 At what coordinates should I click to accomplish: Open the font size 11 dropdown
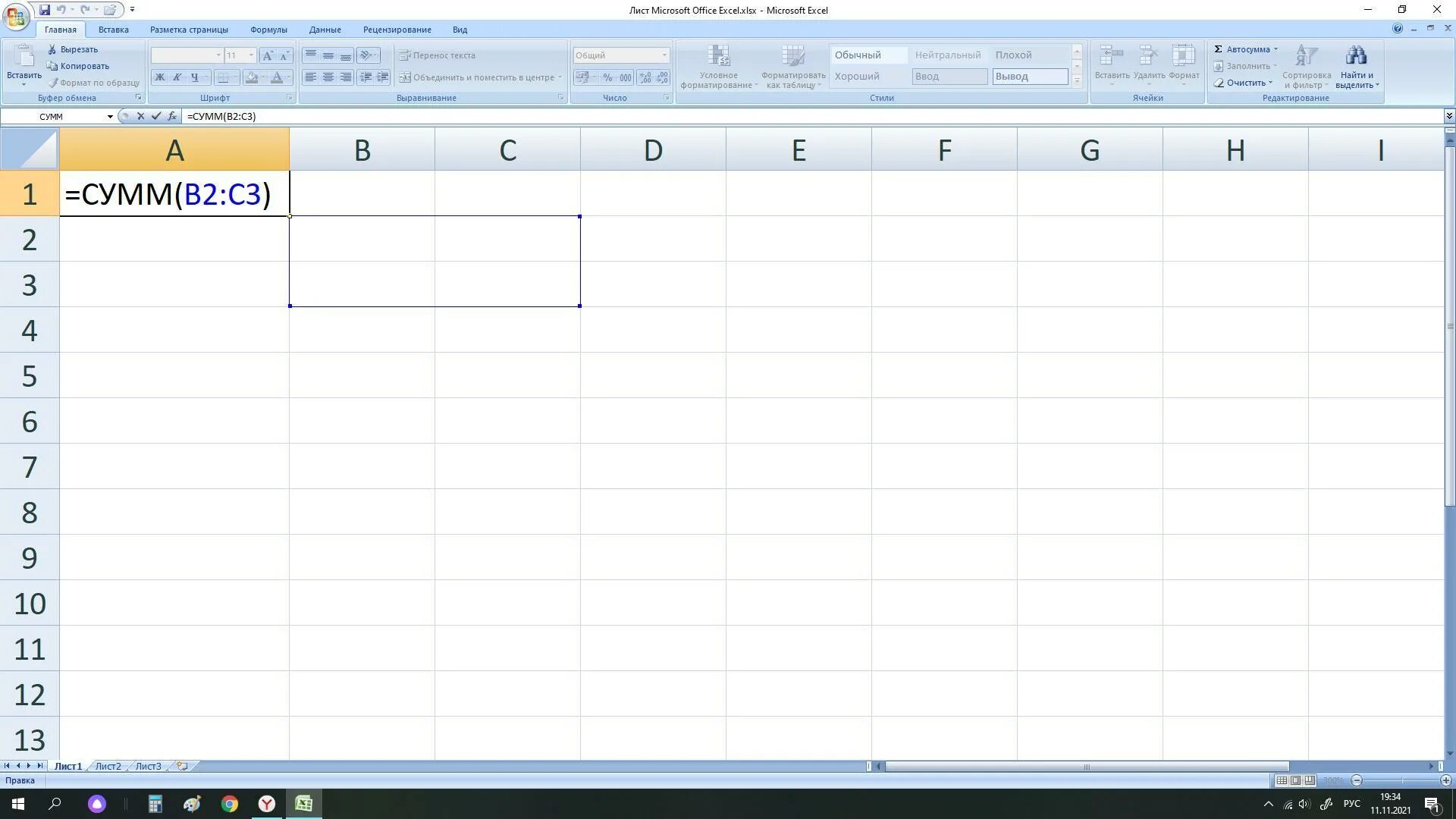pos(251,55)
